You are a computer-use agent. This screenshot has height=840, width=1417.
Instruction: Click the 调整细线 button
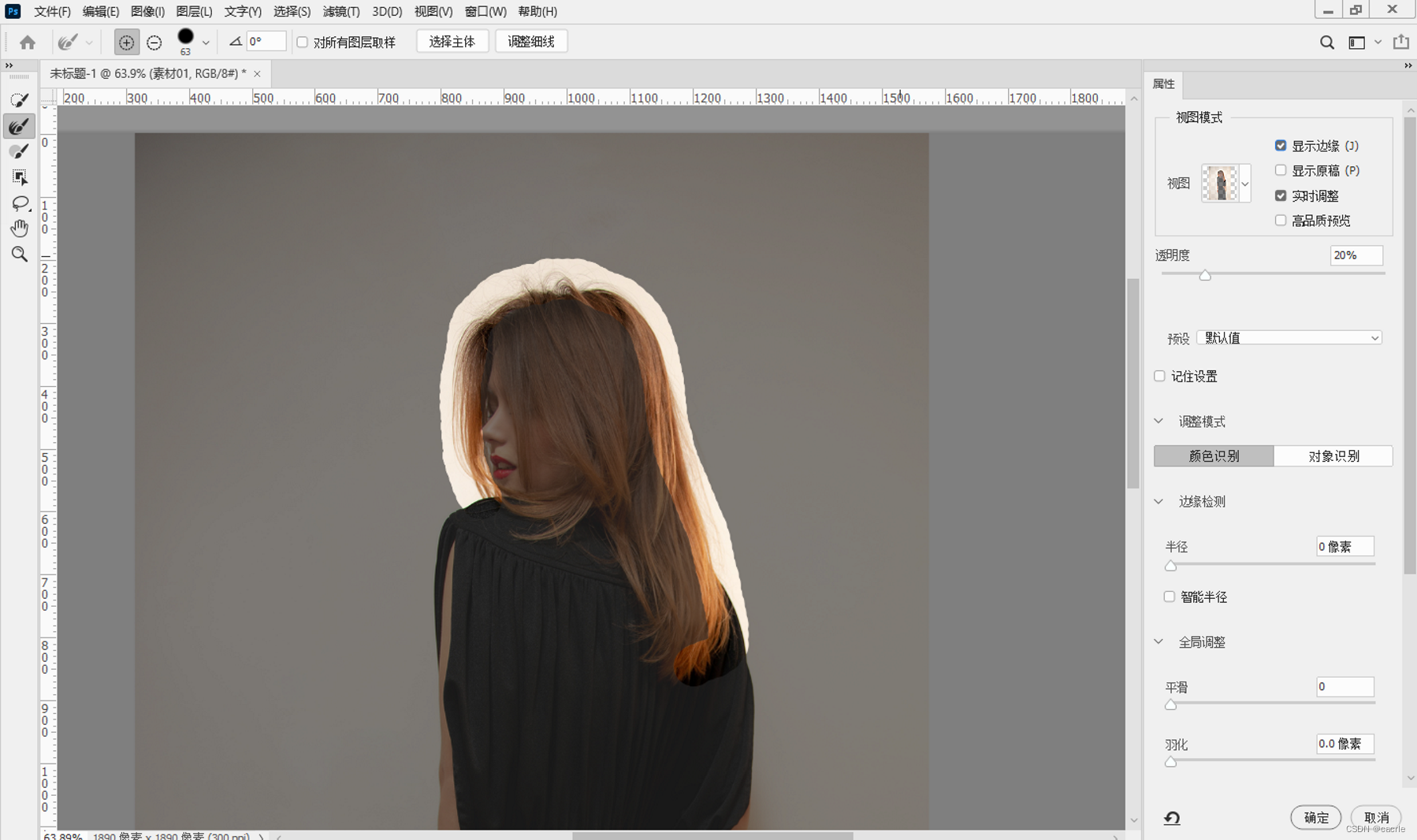click(531, 42)
